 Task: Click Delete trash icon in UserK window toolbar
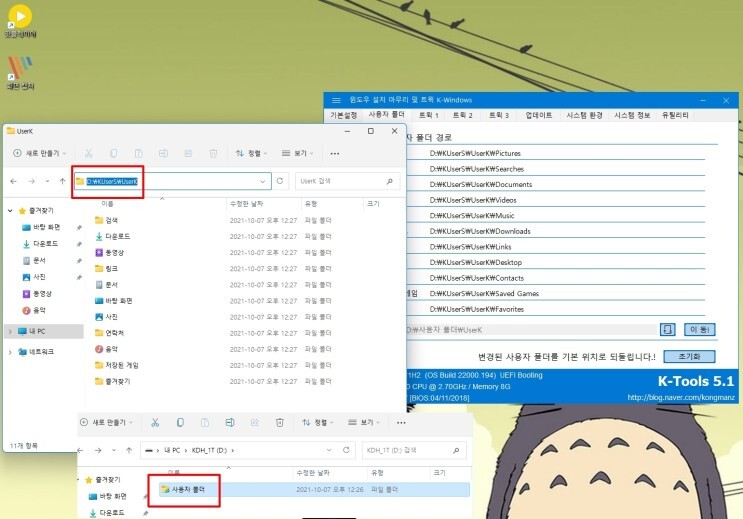[213, 154]
